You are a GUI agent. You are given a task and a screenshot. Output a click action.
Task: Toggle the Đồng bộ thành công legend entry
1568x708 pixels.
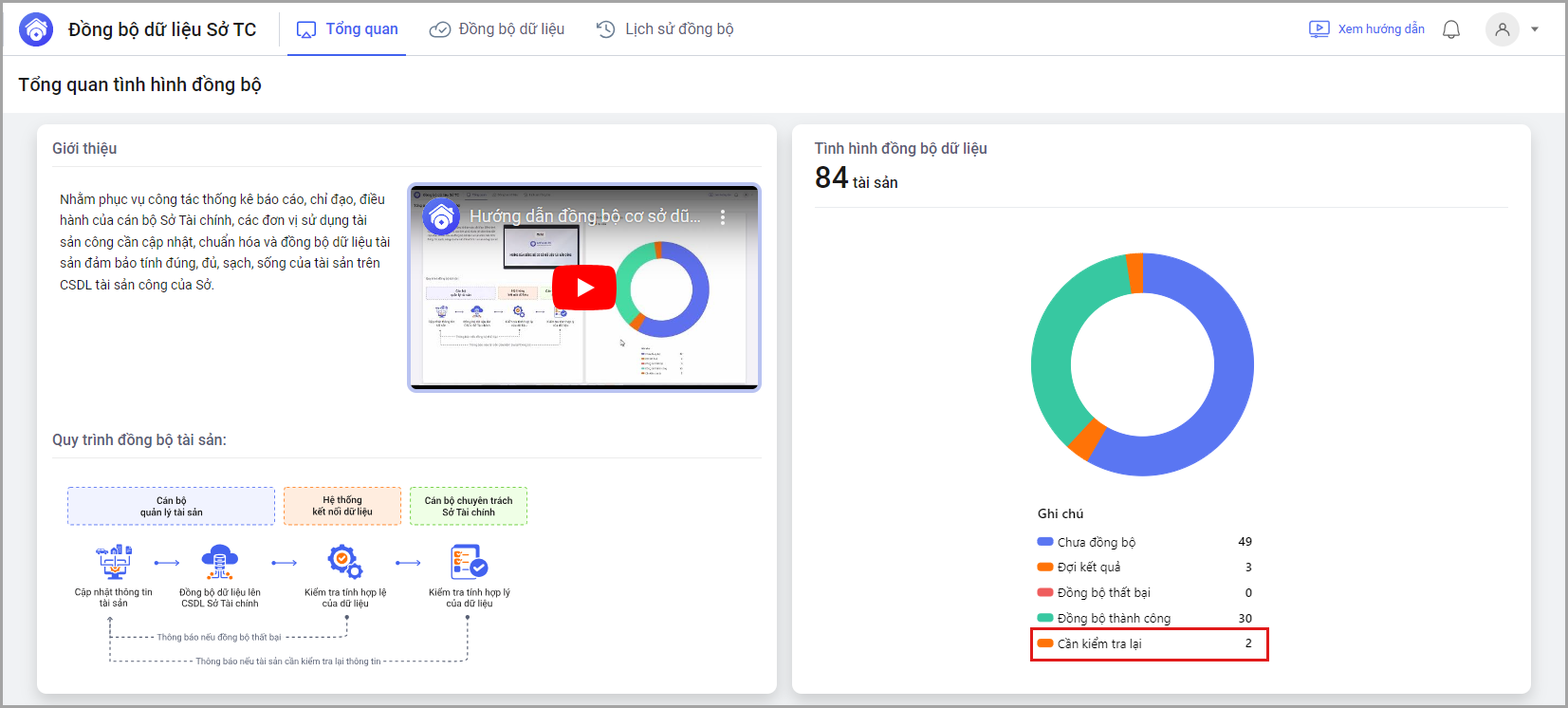pos(1113,618)
